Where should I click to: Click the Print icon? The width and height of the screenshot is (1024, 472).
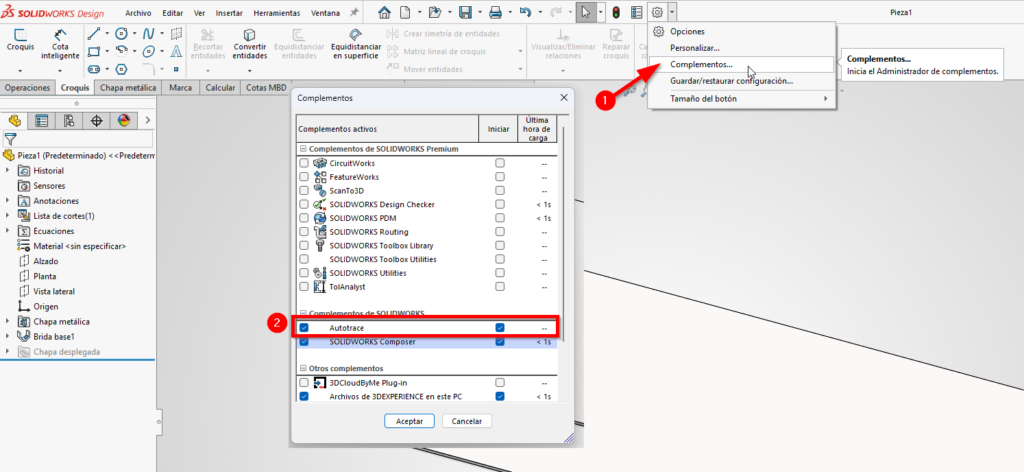click(x=496, y=12)
